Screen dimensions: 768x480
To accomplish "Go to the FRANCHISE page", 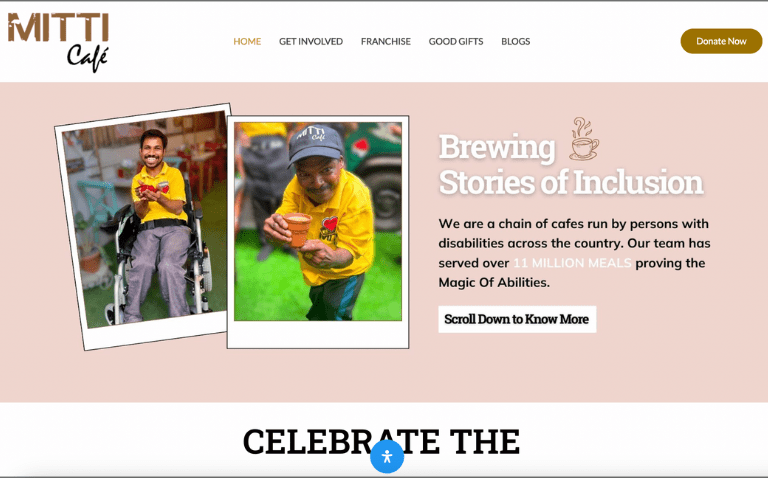I will pos(386,42).
